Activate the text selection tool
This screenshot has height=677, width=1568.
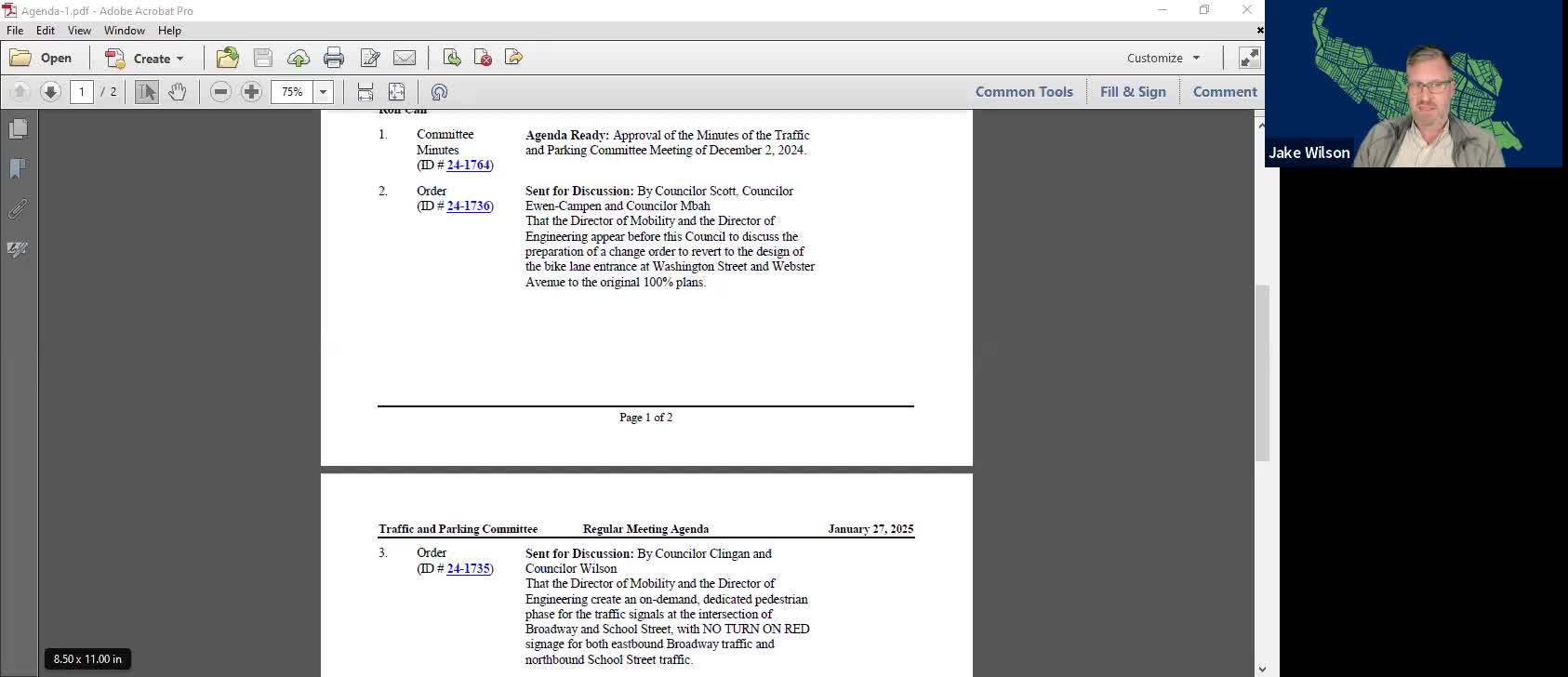click(147, 92)
